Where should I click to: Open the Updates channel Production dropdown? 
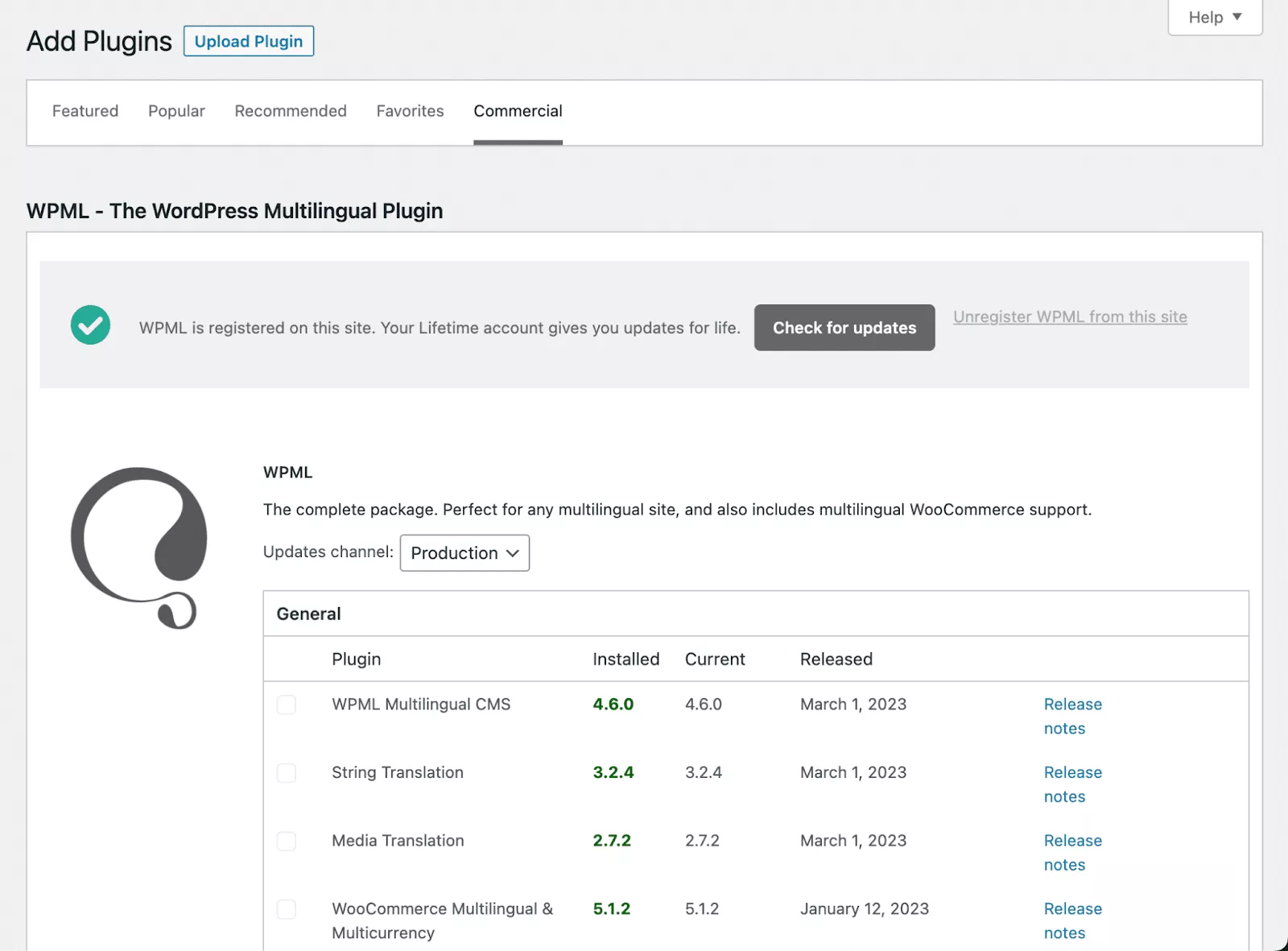click(464, 553)
